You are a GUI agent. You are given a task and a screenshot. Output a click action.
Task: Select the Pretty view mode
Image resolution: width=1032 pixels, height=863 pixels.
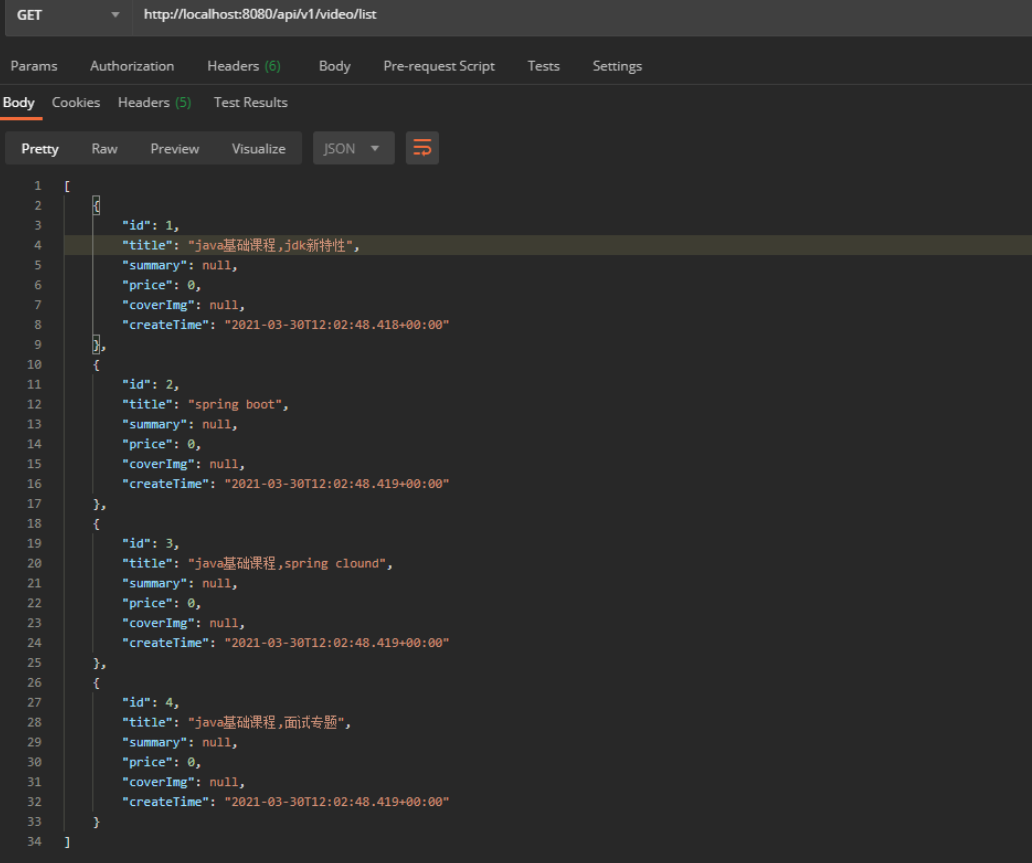pyautogui.click(x=40, y=148)
